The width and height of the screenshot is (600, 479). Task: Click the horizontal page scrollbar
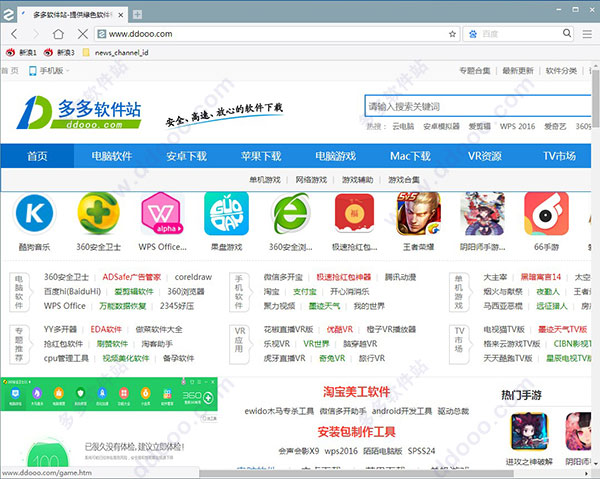(356, 474)
